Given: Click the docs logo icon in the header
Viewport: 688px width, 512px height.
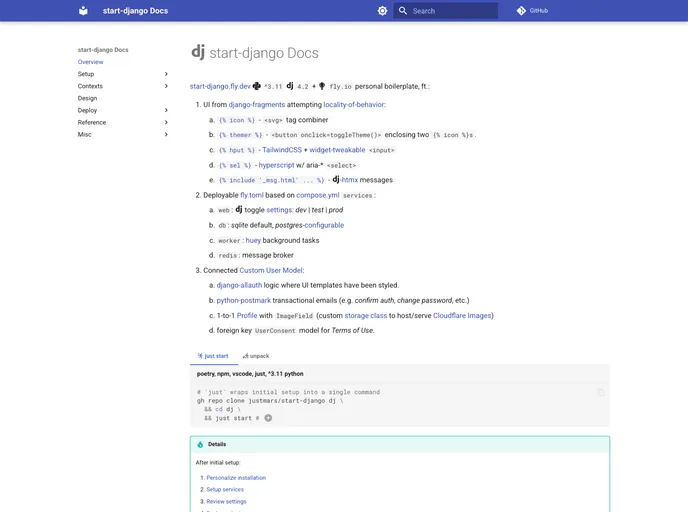Looking at the screenshot, I should pos(83,11).
